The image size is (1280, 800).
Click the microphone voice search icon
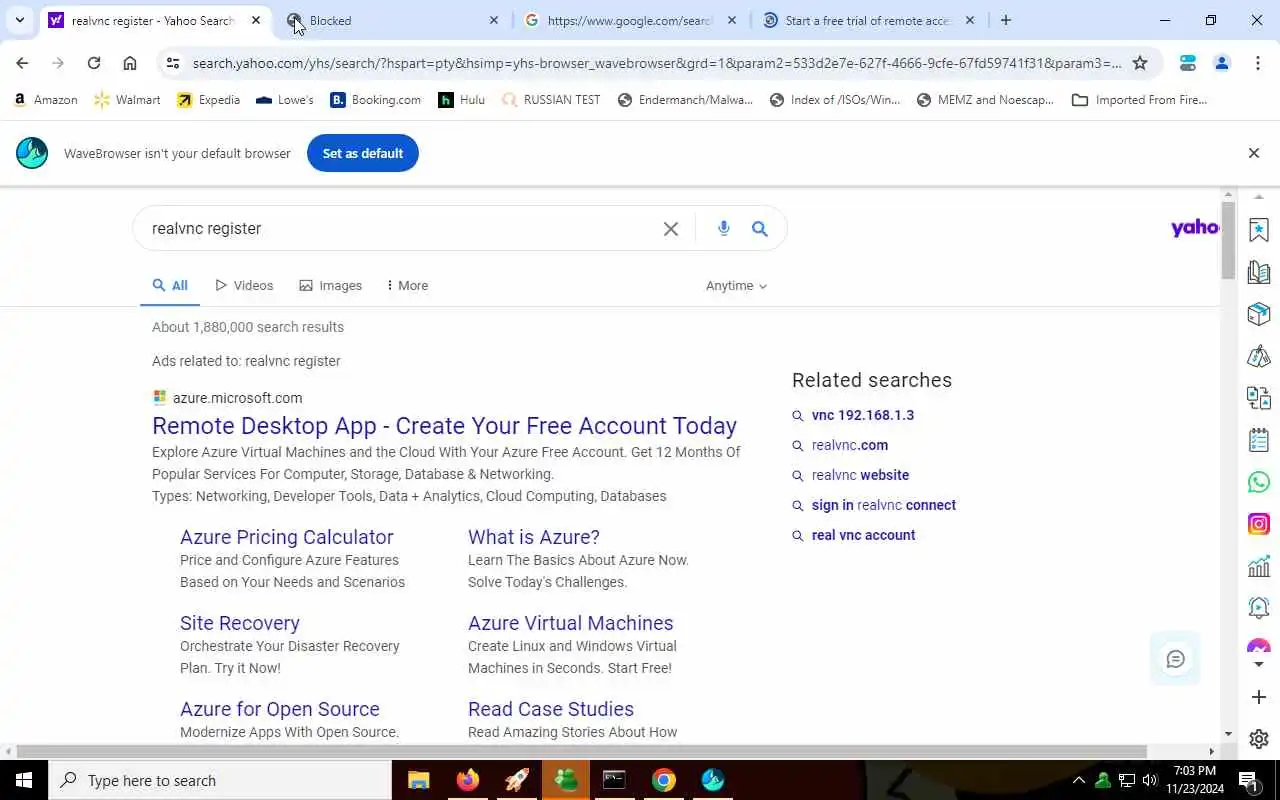(724, 229)
